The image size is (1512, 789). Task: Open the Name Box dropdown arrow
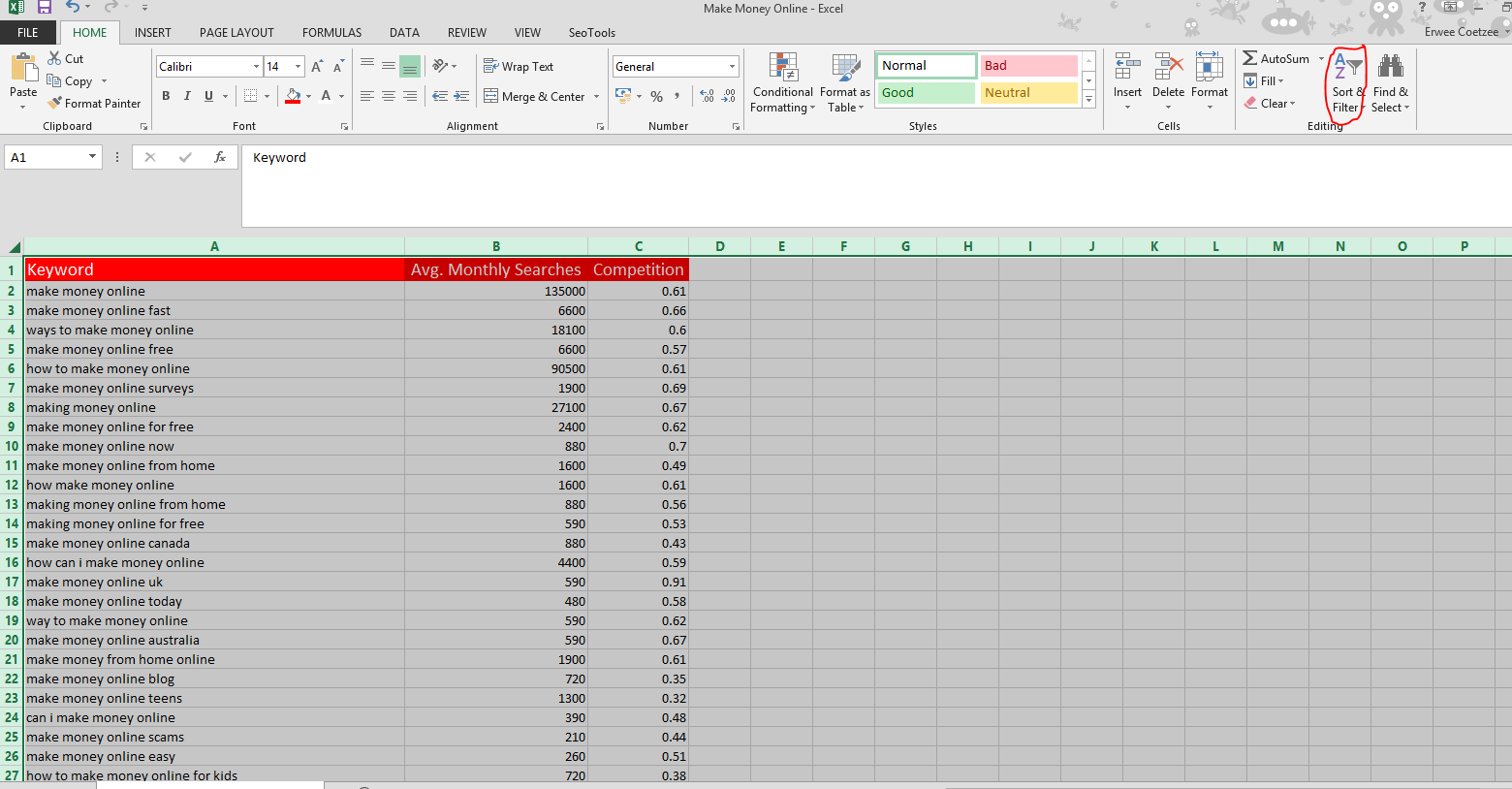pos(92,157)
